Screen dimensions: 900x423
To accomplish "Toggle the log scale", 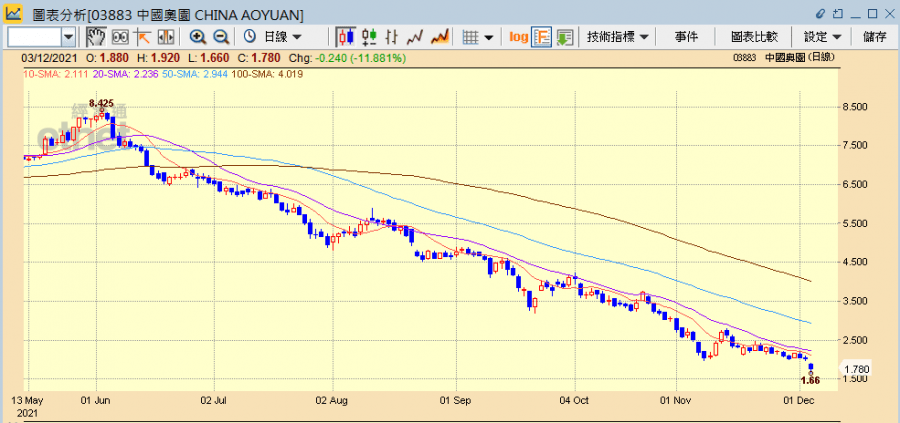I will (x=518, y=37).
